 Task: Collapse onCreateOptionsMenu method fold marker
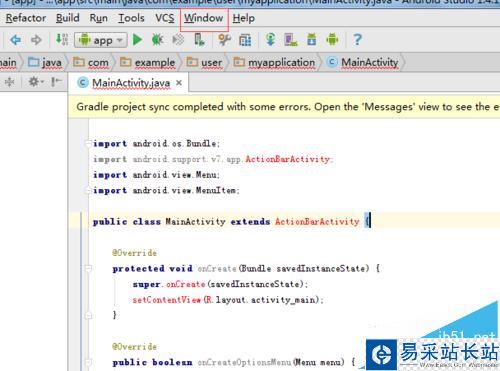pyautogui.click(x=88, y=362)
